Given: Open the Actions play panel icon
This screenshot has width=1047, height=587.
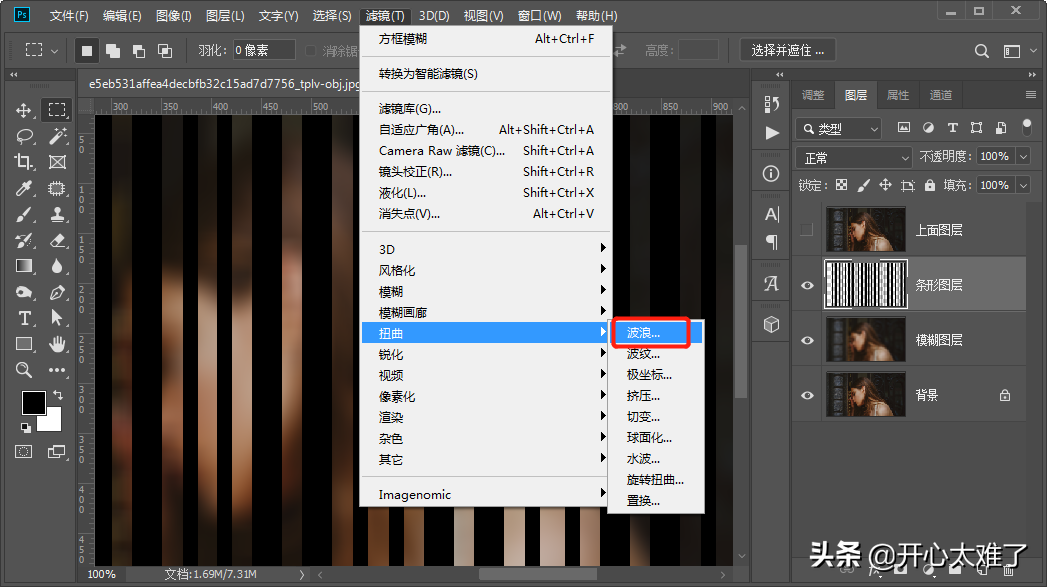Looking at the screenshot, I should point(772,133).
